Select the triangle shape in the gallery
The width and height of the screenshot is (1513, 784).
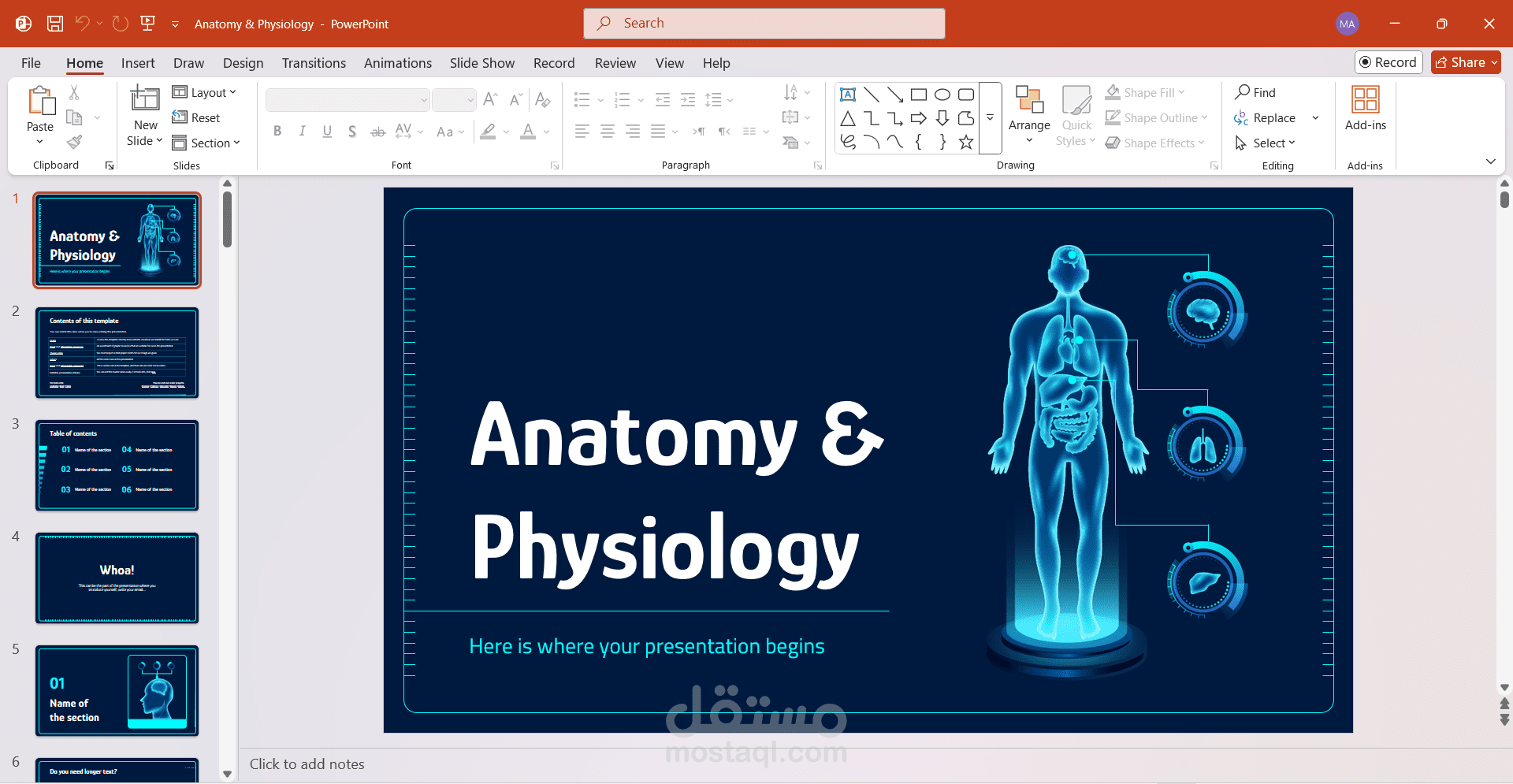[x=848, y=118]
